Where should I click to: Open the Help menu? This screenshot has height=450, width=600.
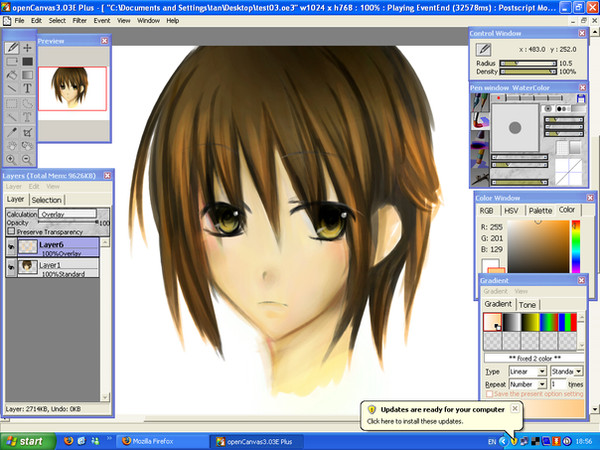pyautogui.click(x=173, y=21)
